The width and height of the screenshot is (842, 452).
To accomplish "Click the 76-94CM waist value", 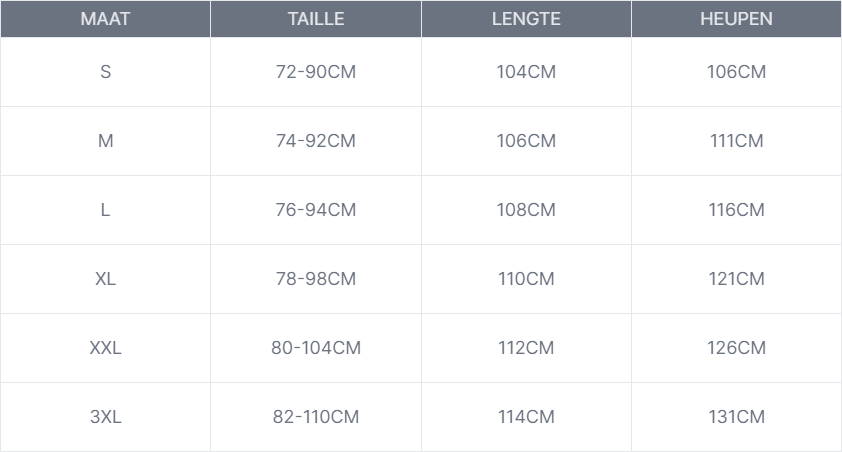I will pos(316,210).
